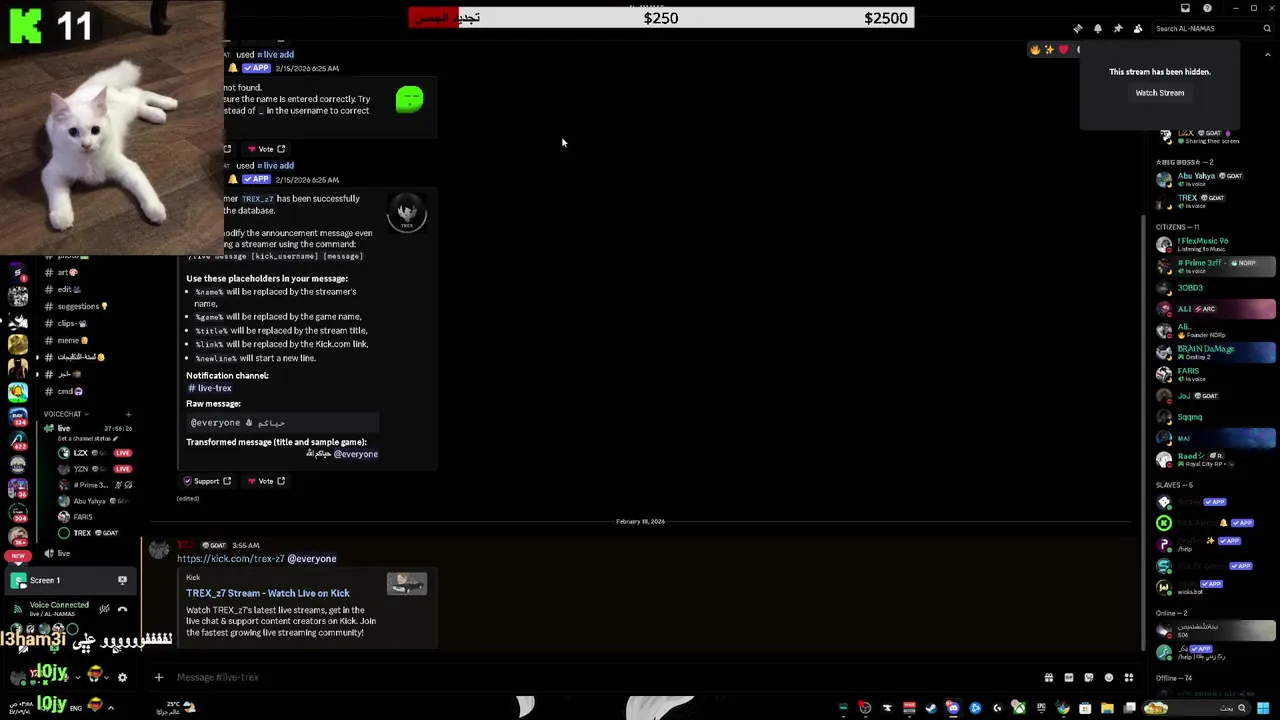The width and height of the screenshot is (1280, 720).
Task: Click the Message #live-trex input field
Action: tap(600, 677)
